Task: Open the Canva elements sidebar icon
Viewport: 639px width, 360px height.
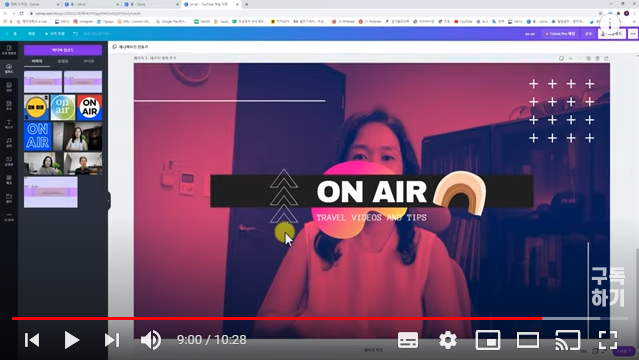Action: coord(9,105)
